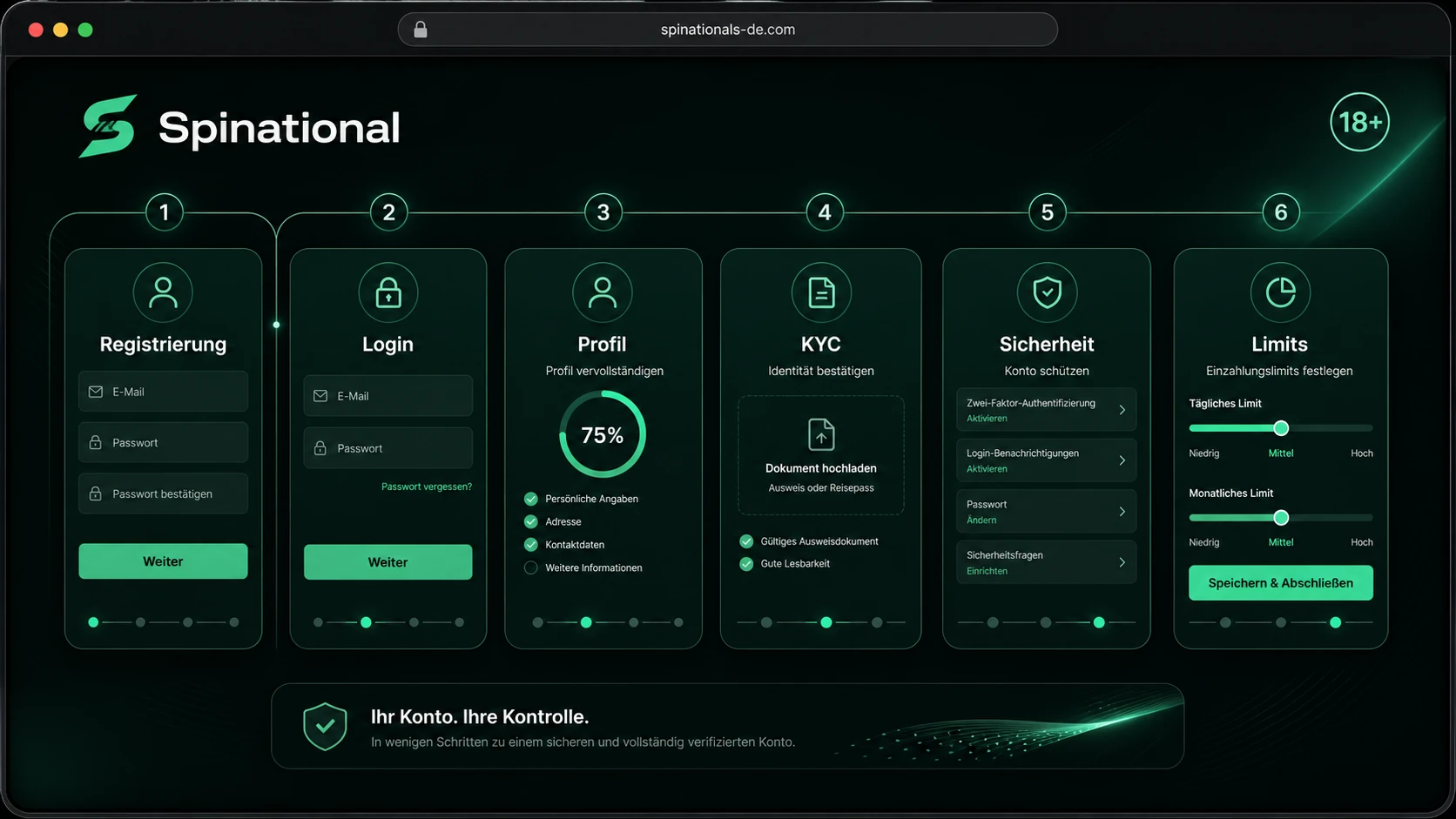Click the Spinational S logo icon
Image resolution: width=1456 pixels, height=819 pixels.
point(109,126)
